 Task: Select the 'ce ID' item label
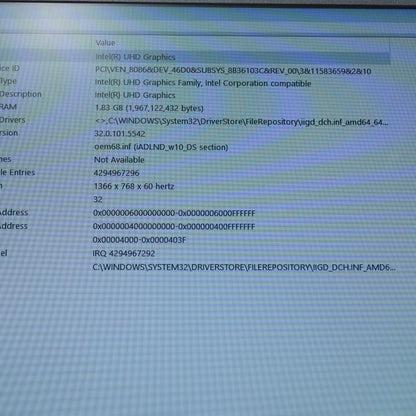point(10,68)
